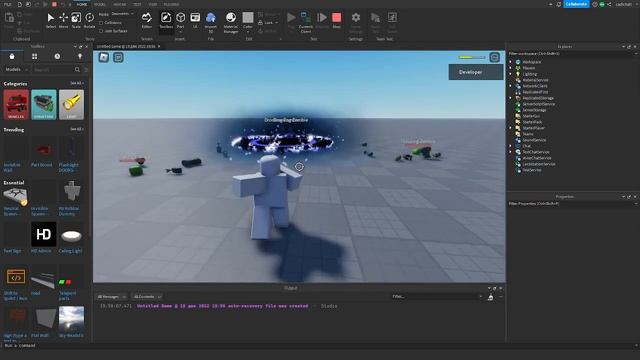This screenshot has width=640, height=360.
Task: Switch to the MODEL ribbon tab
Action: click(x=100, y=4)
